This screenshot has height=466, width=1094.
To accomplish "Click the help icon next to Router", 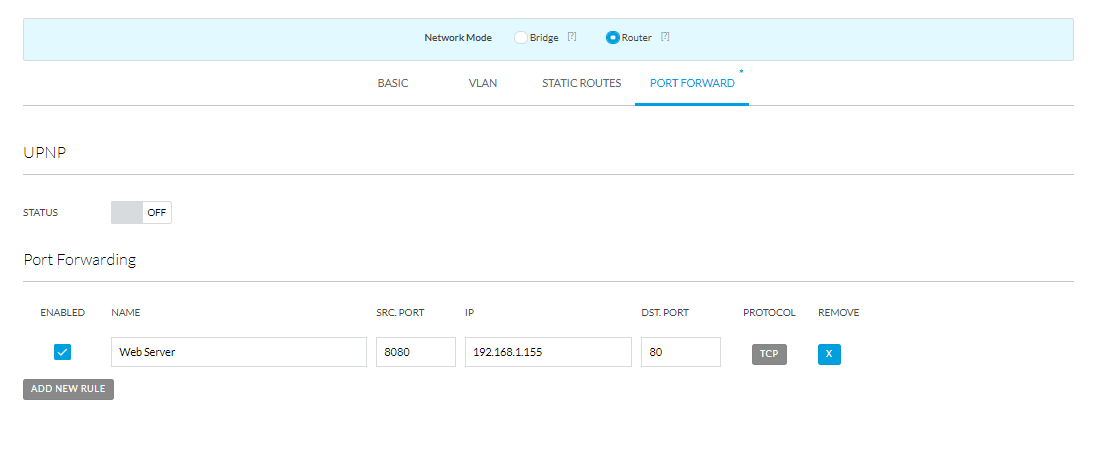I will (x=665, y=37).
